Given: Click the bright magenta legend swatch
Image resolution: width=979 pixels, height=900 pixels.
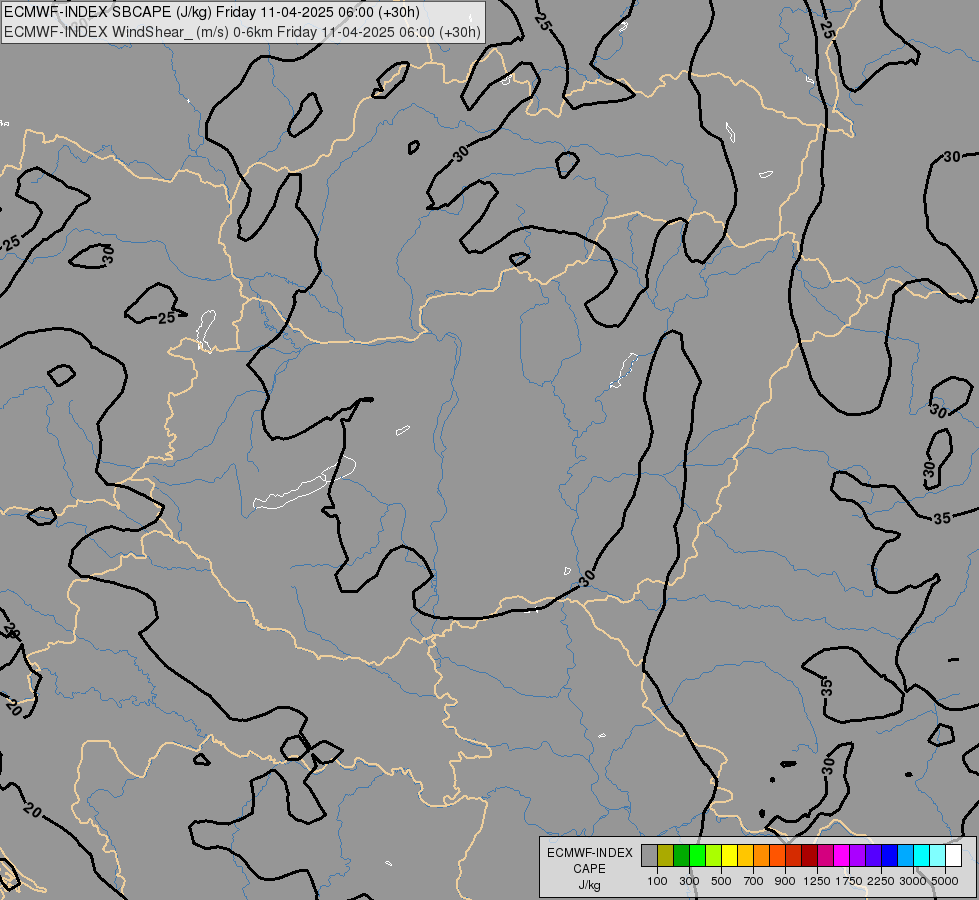Looking at the screenshot, I should 842,855.
